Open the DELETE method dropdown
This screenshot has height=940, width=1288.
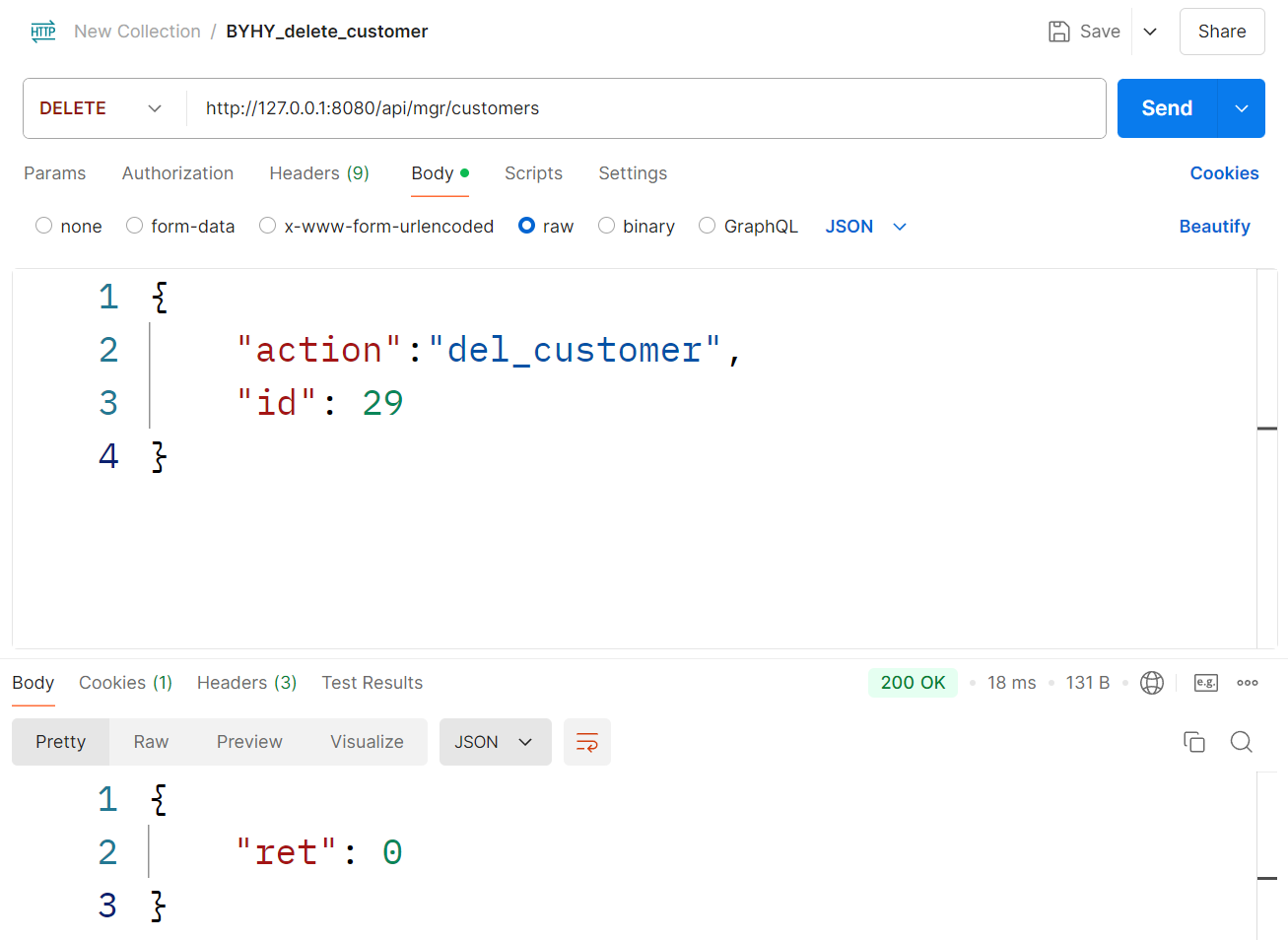pyautogui.click(x=101, y=108)
